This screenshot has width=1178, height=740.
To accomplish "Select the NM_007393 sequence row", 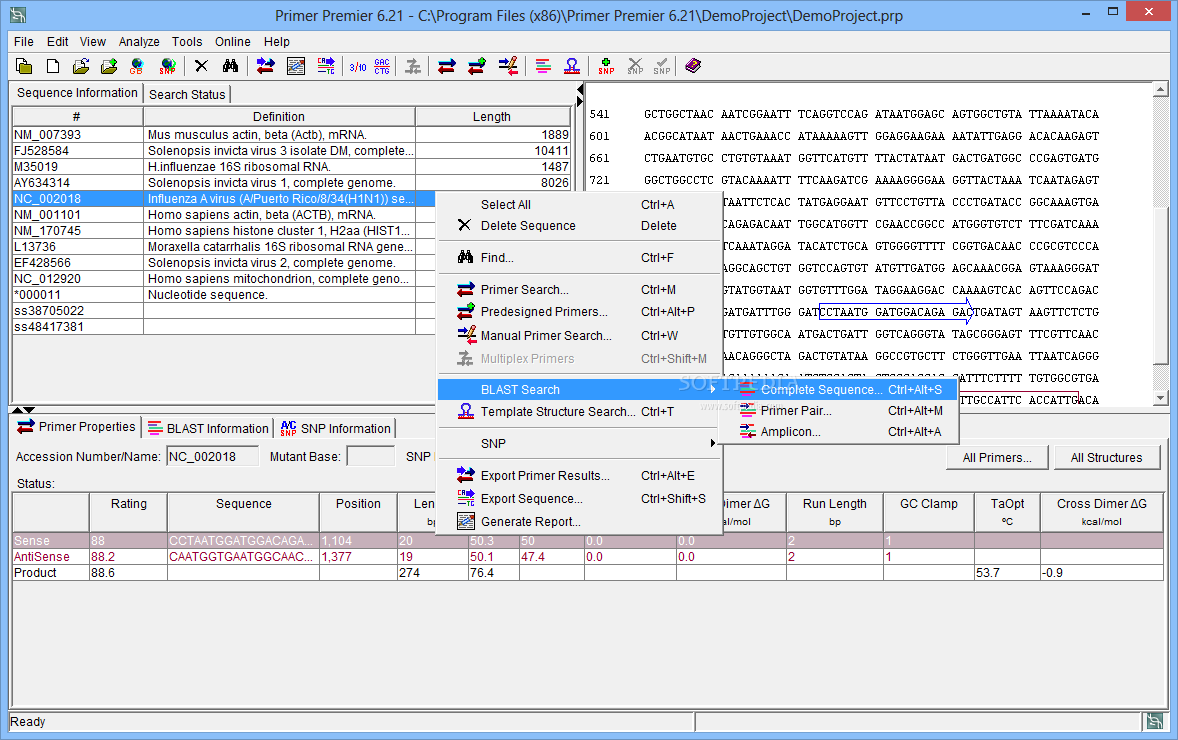I will coord(291,134).
